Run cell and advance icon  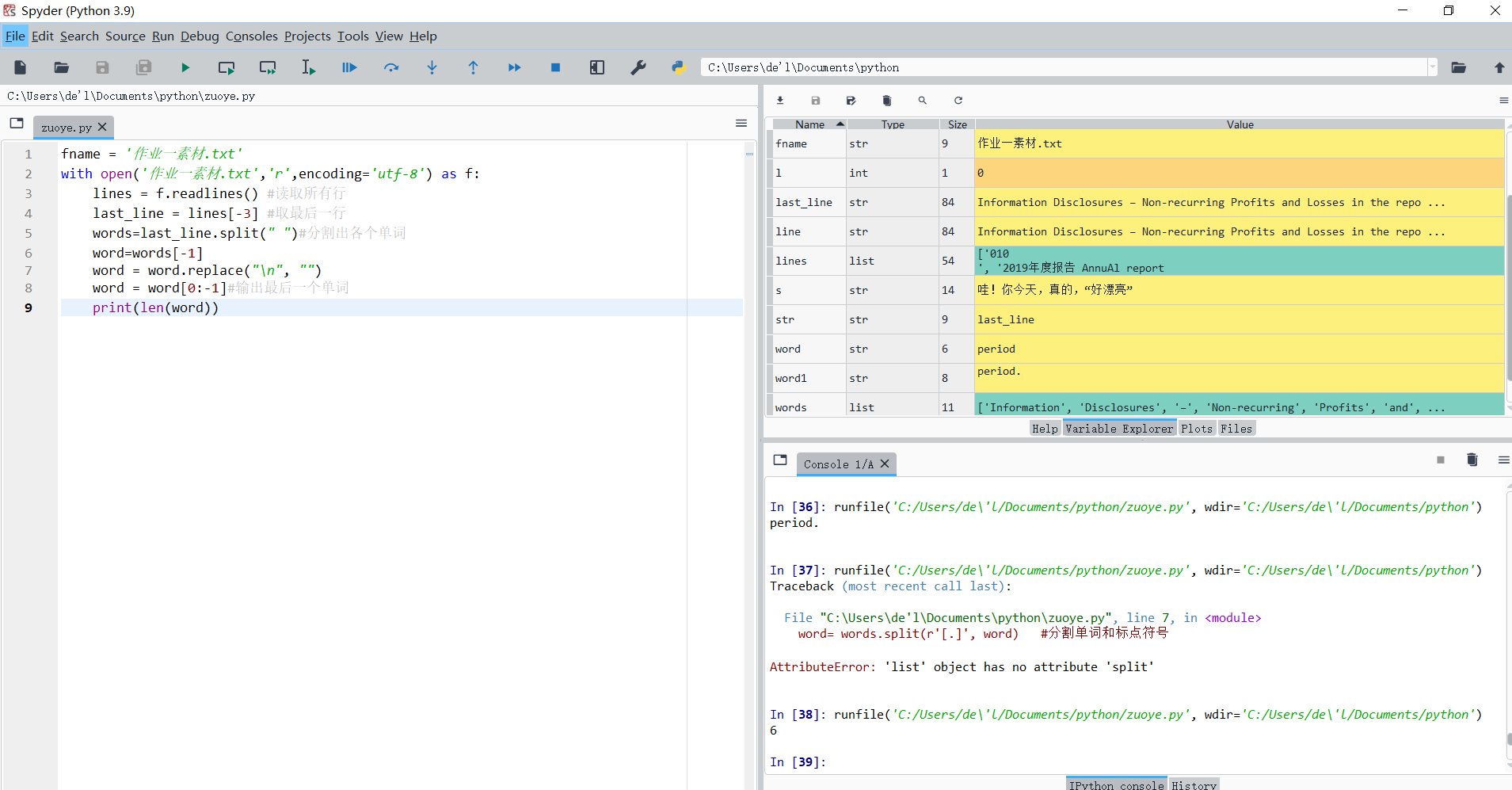268,67
